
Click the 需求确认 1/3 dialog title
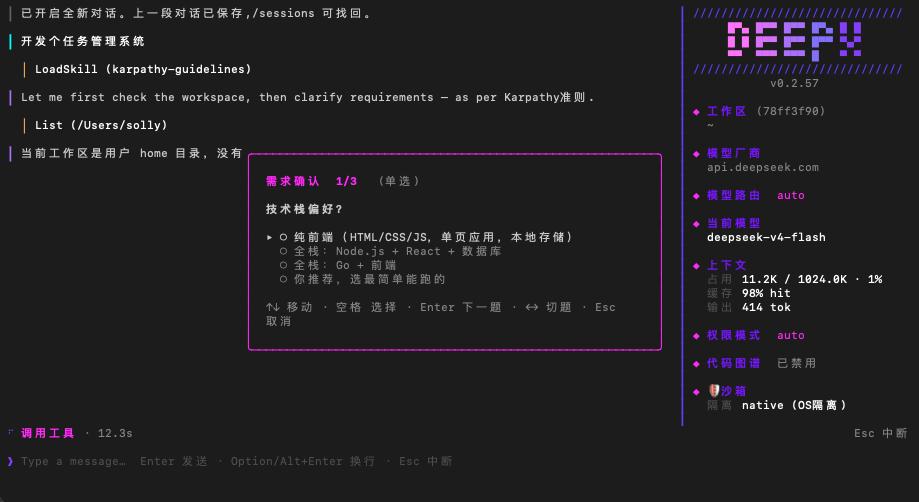pos(311,181)
